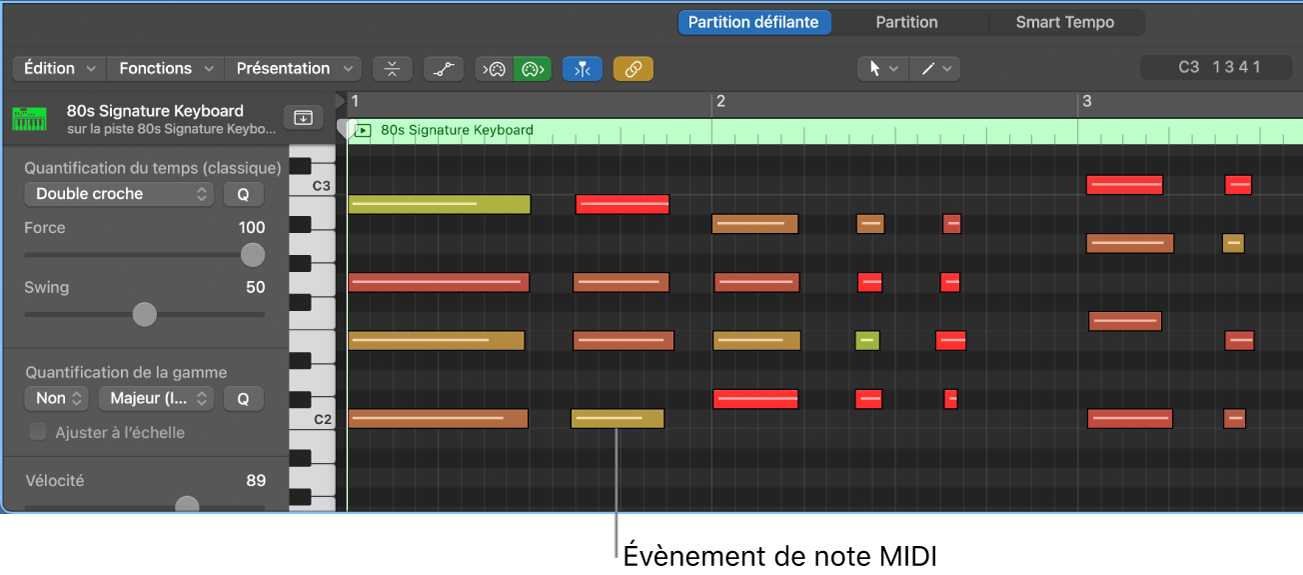The image size is (1303, 575).
Task: Open the Édition menu
Action: [59, 69]
